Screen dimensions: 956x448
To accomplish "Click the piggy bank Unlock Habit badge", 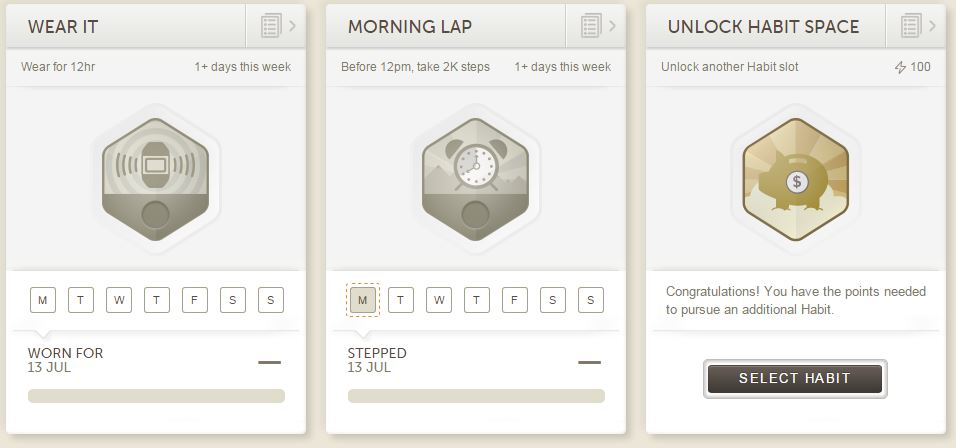I will [795, 180].
